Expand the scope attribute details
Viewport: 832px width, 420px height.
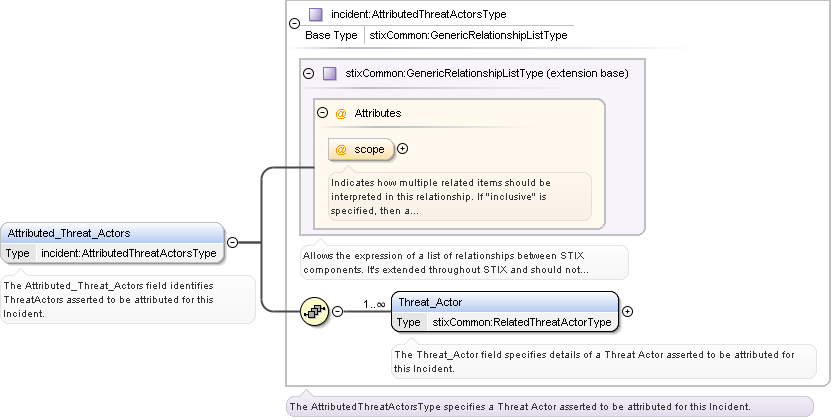(403, 149)
